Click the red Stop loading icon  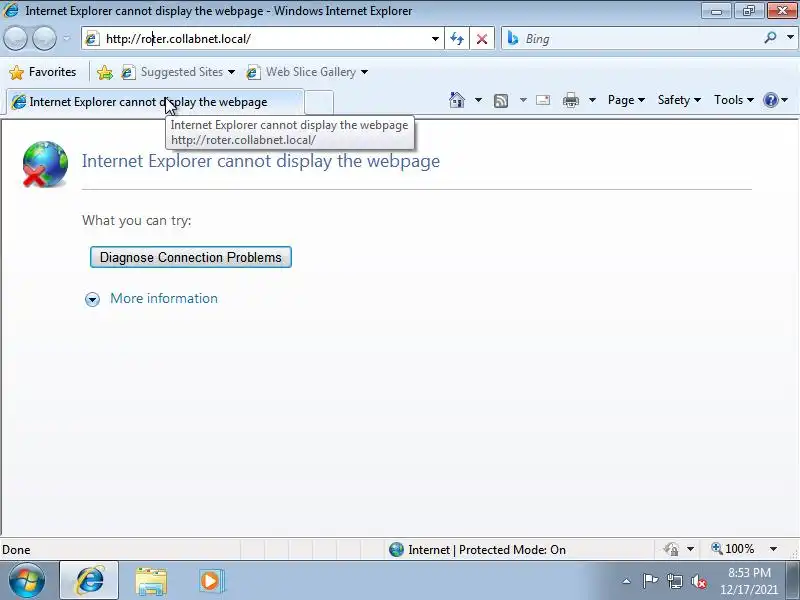pos(482,39)
